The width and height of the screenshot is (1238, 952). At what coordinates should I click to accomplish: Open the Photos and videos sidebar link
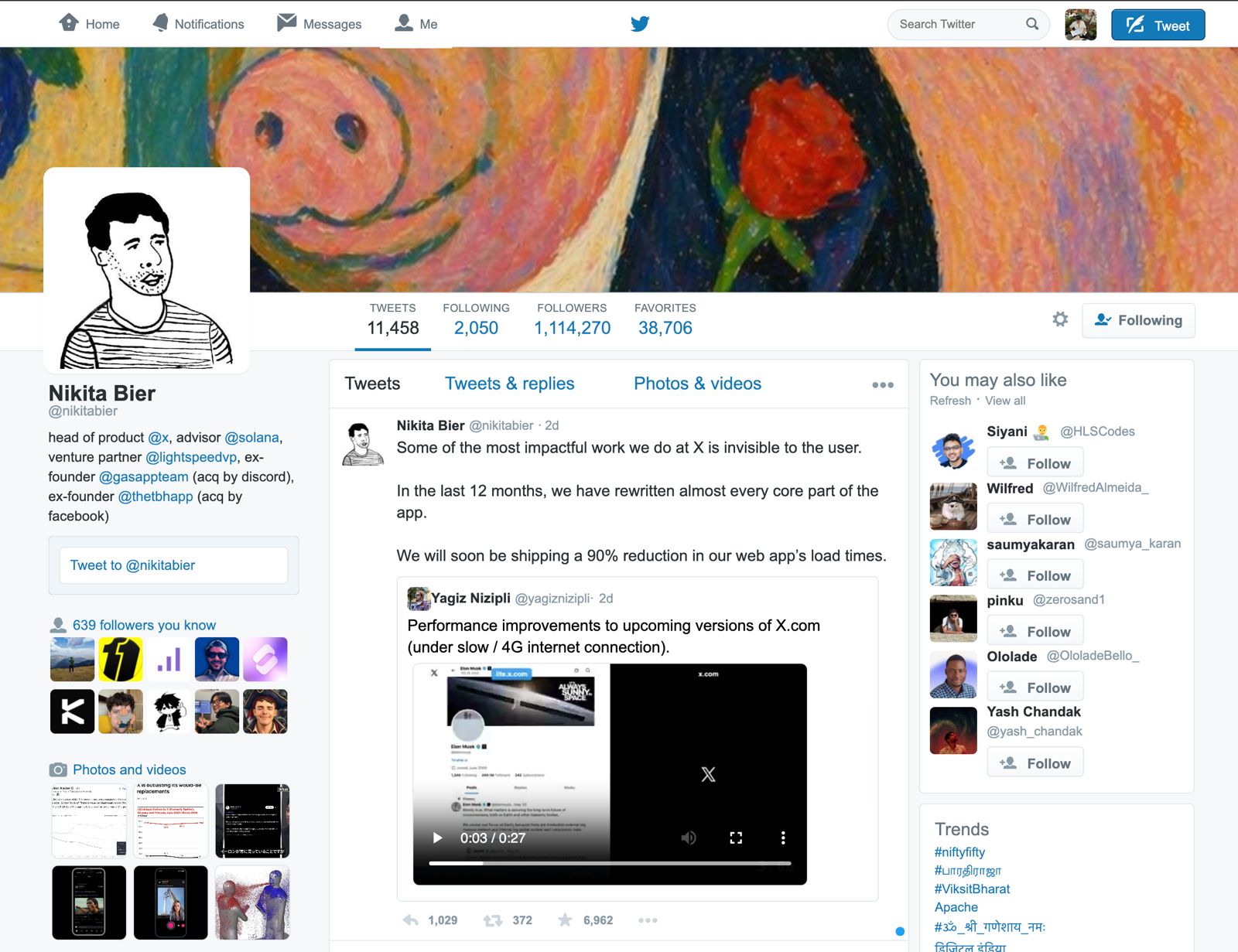pos(129,769)
